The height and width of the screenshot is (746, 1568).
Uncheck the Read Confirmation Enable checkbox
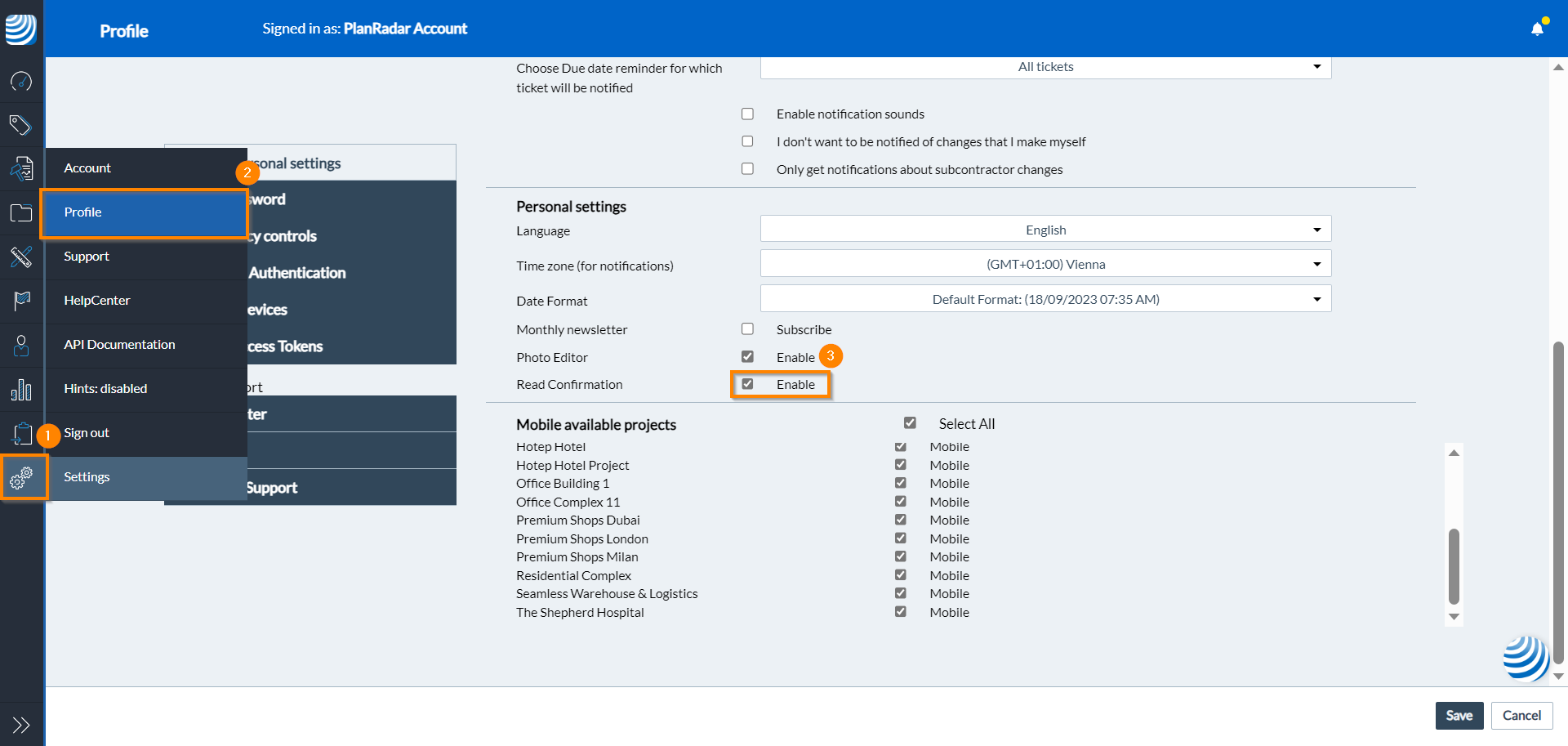click(x=747, y=384)
